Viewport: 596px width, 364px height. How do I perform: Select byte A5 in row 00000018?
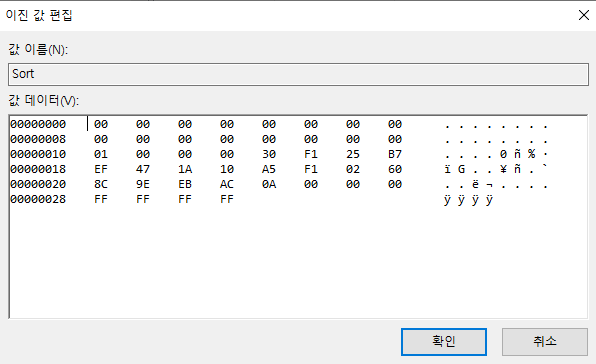coord(269,169)
